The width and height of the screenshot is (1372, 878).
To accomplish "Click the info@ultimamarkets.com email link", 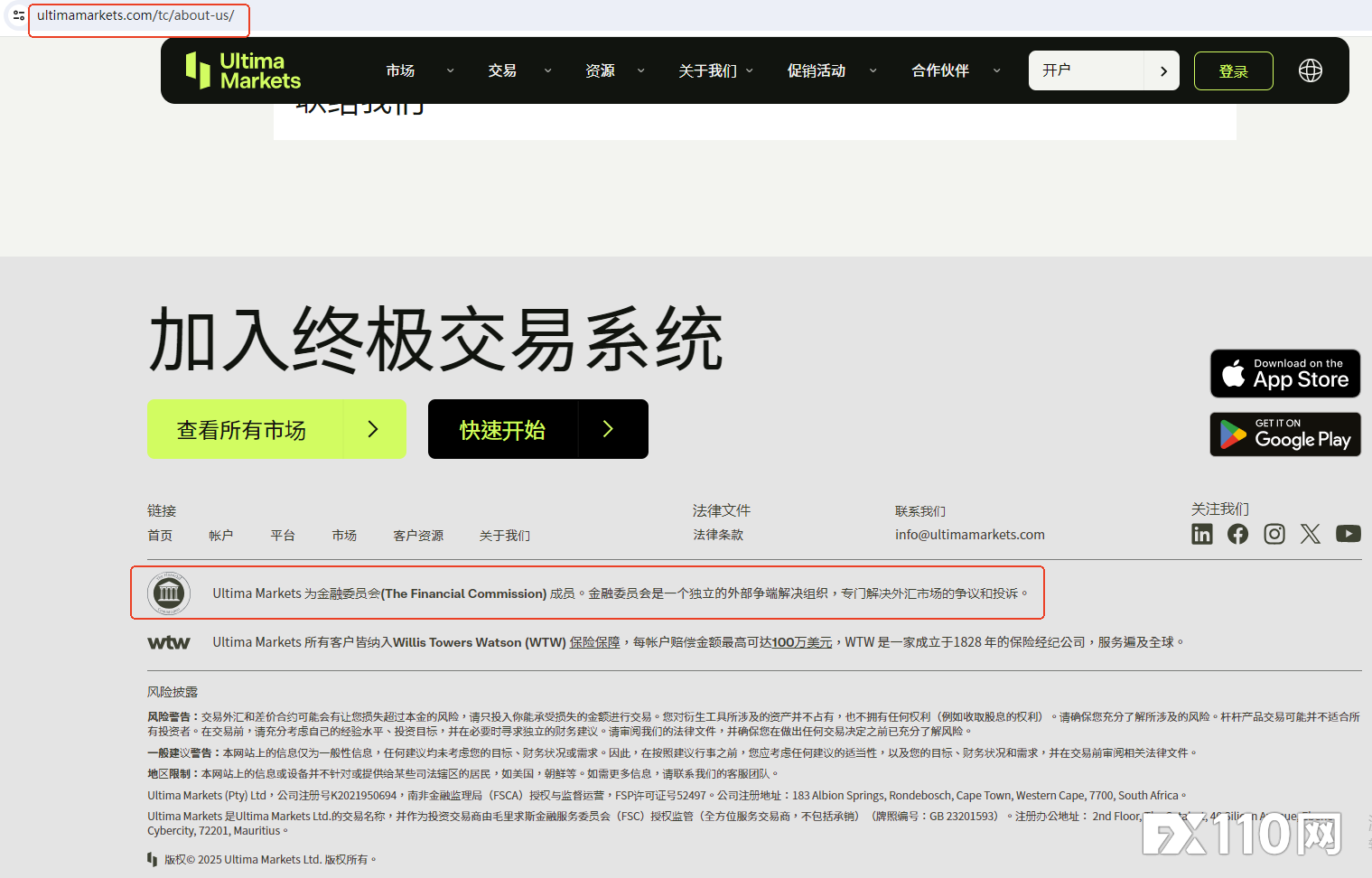I will click(970, 535).
